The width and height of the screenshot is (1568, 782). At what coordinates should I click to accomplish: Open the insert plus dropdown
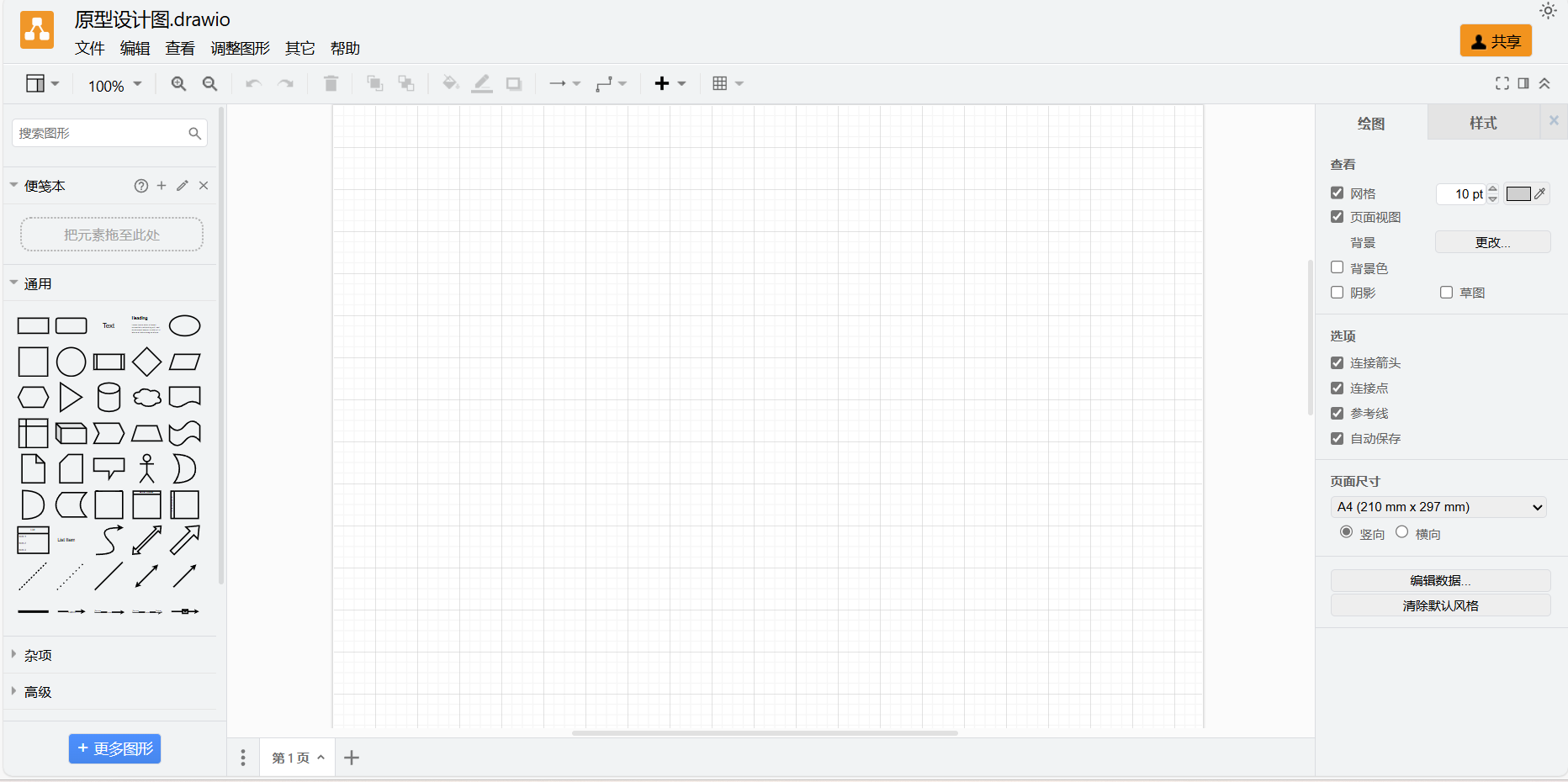pos(670,83)
